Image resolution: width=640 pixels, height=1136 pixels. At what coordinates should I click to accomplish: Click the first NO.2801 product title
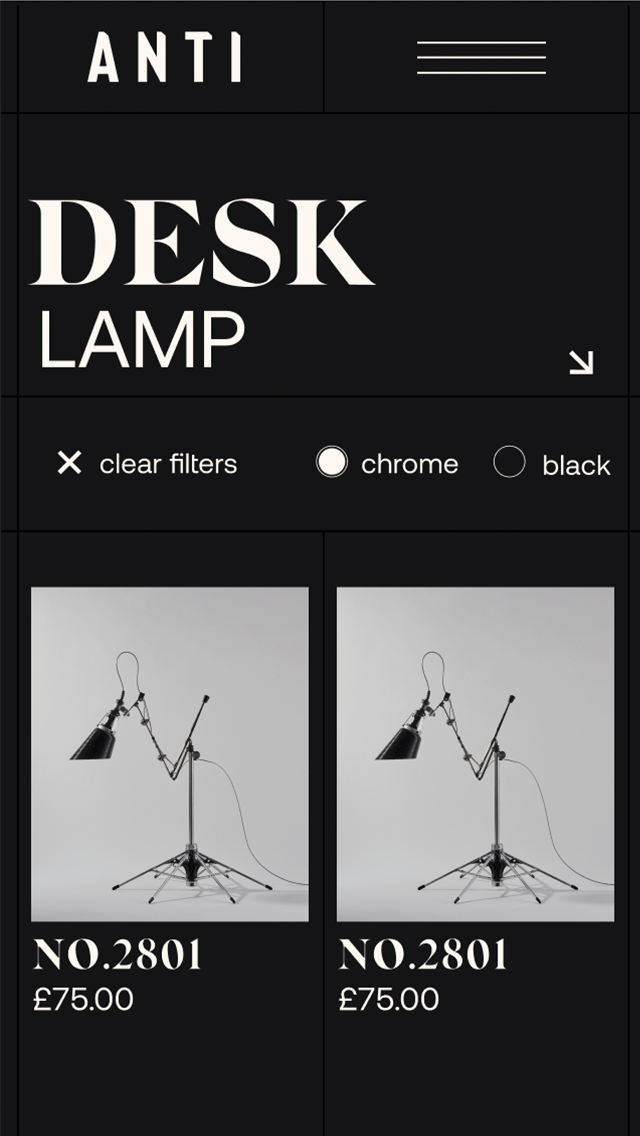click(x=117, y=955)
